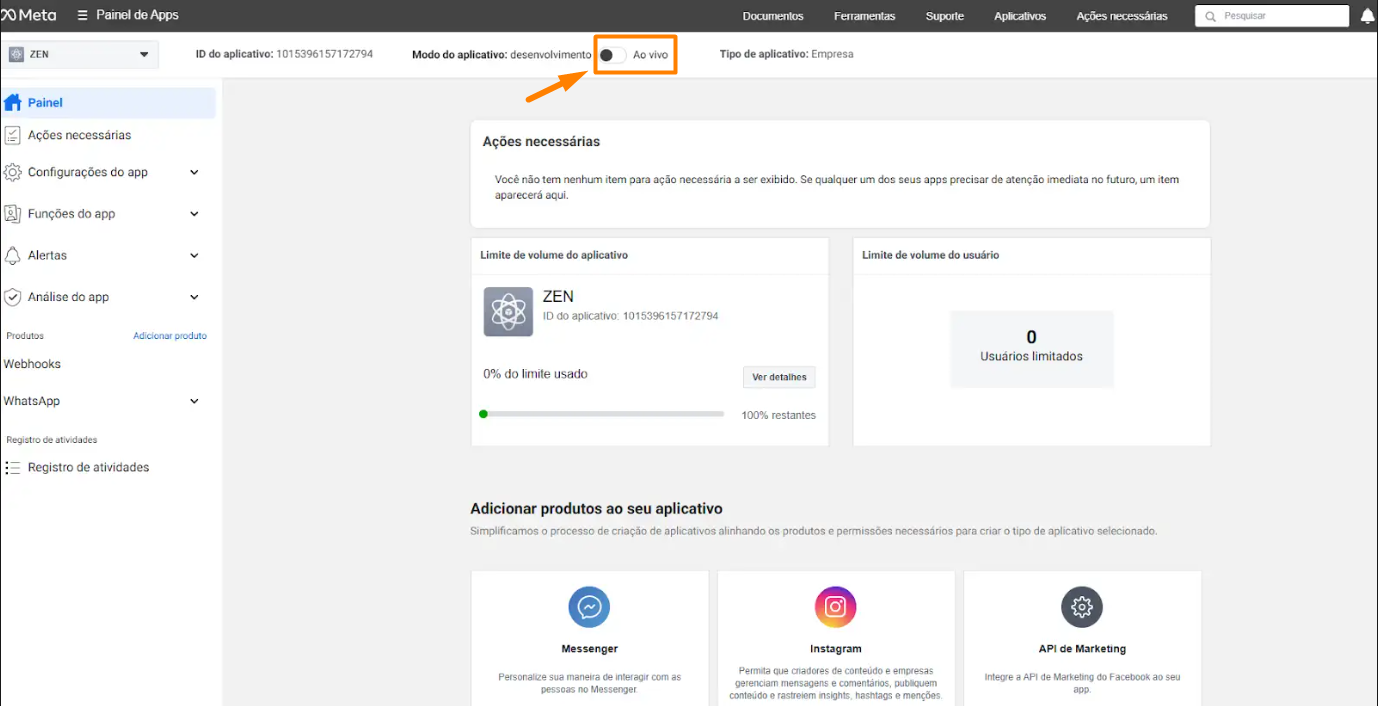This screenshot has width=1378, height=706.
Task: Click the notification bell icon
Action: 1367,16
